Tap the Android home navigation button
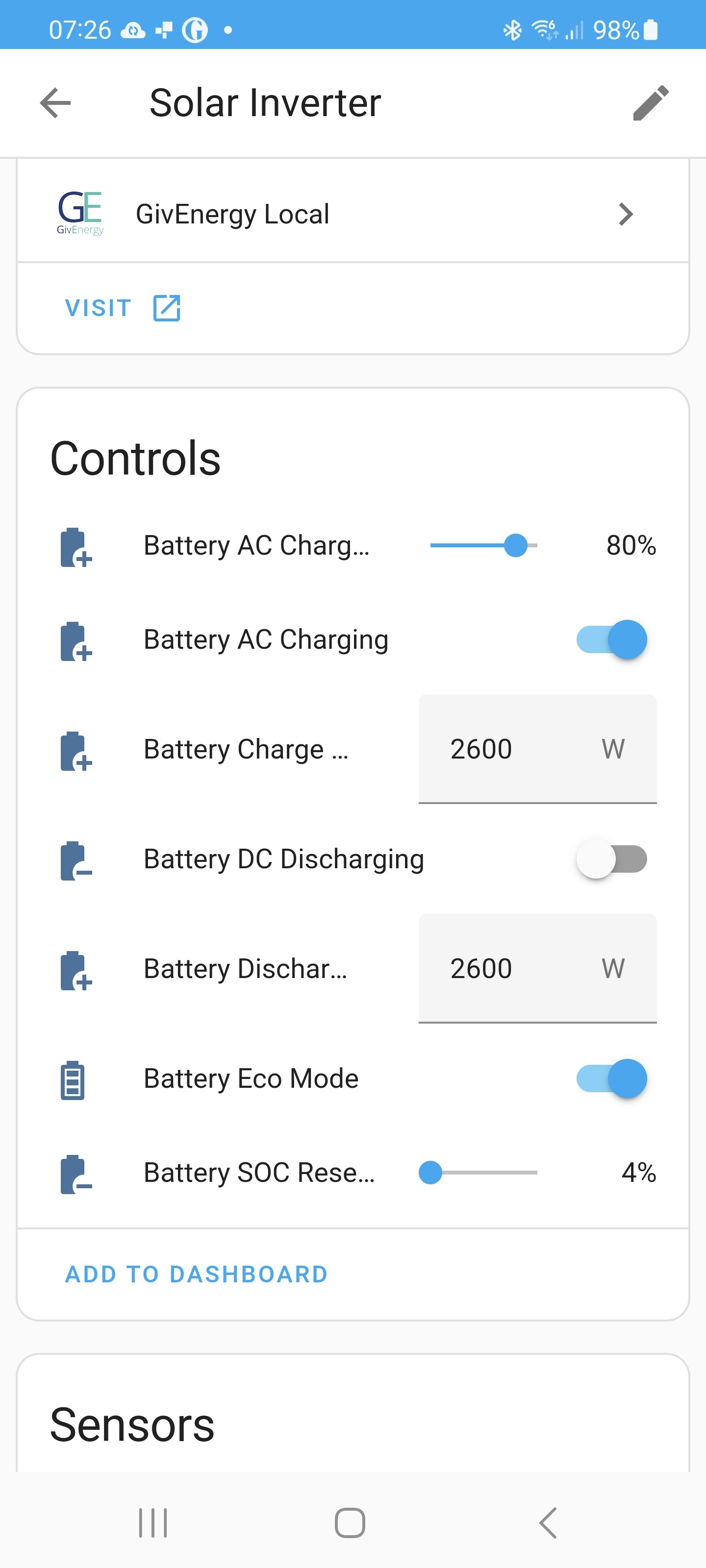 point(350,1523)
